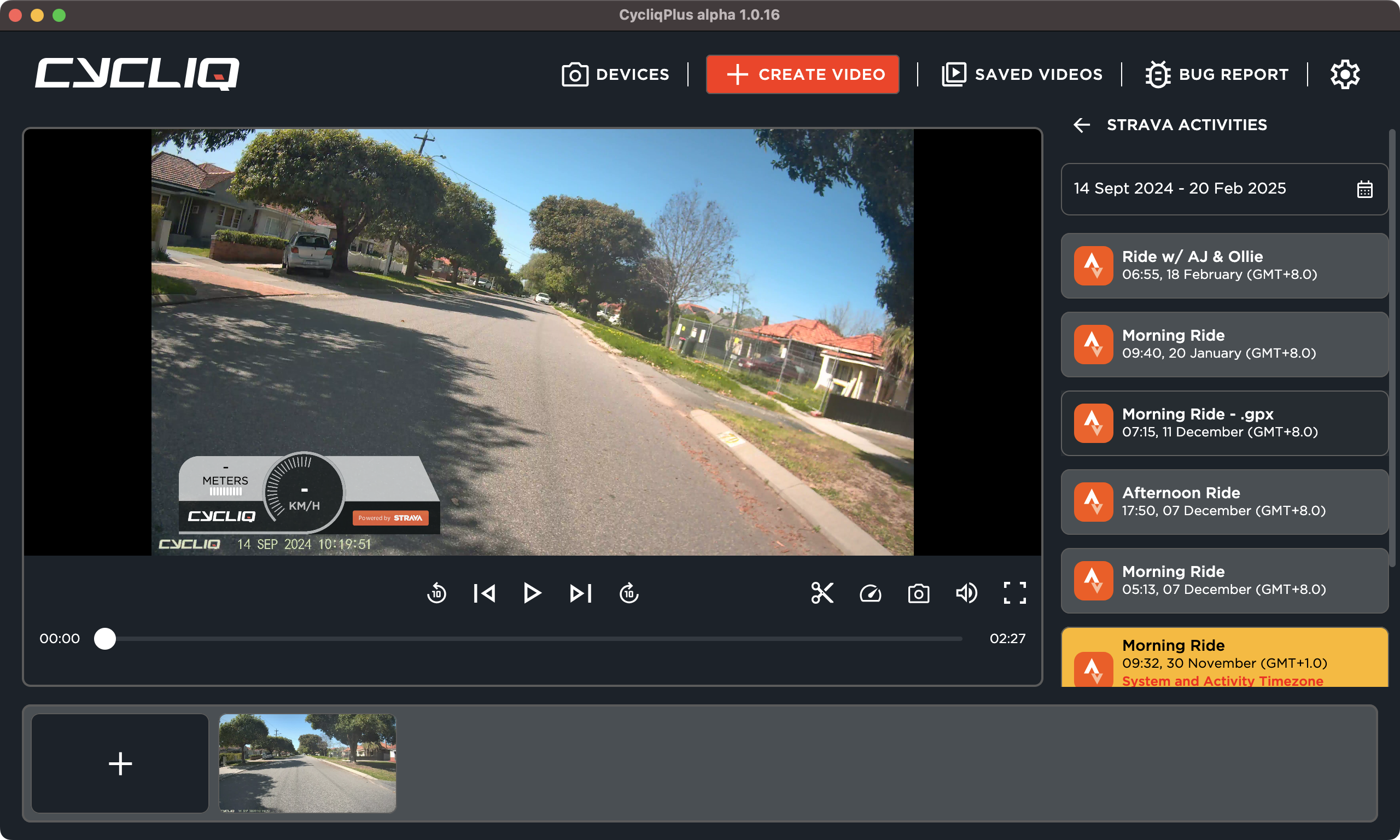Click the speedometer overlay gauge
This screenshot has height=840, width=1400.
click(x=305, y=492)
